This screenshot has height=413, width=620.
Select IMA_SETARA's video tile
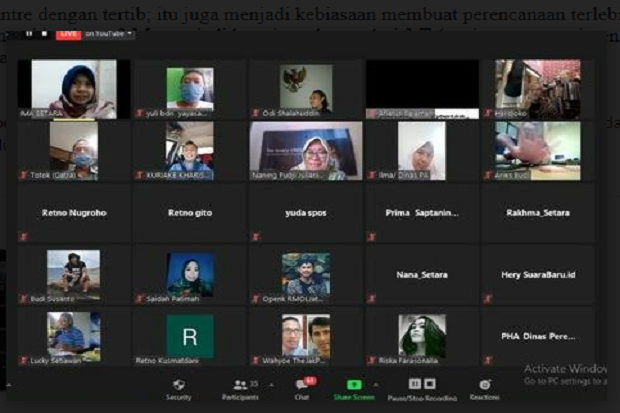click(x=74, y=89)
